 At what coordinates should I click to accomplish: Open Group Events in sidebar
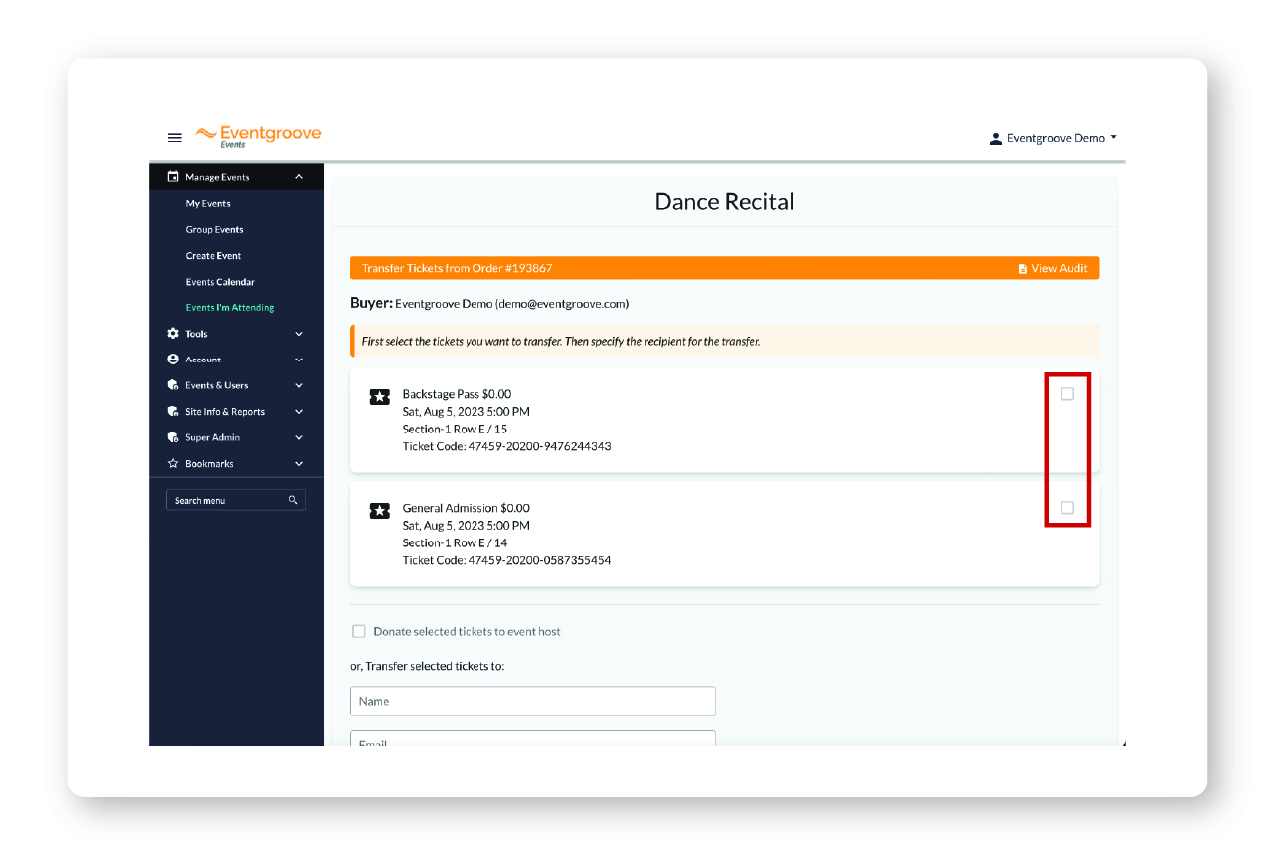click(214, 230)
